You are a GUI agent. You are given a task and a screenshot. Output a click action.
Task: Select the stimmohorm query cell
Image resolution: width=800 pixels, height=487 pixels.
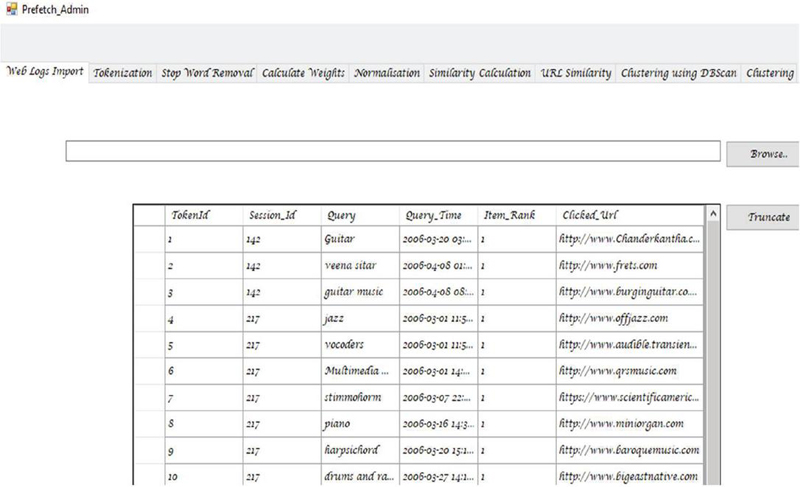pos(361,397)
